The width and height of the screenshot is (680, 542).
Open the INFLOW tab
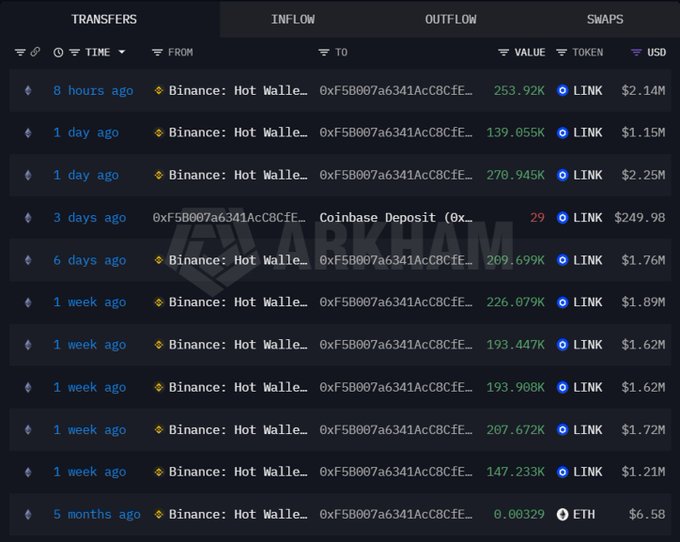pyautogui.click(x=293, y=20)
